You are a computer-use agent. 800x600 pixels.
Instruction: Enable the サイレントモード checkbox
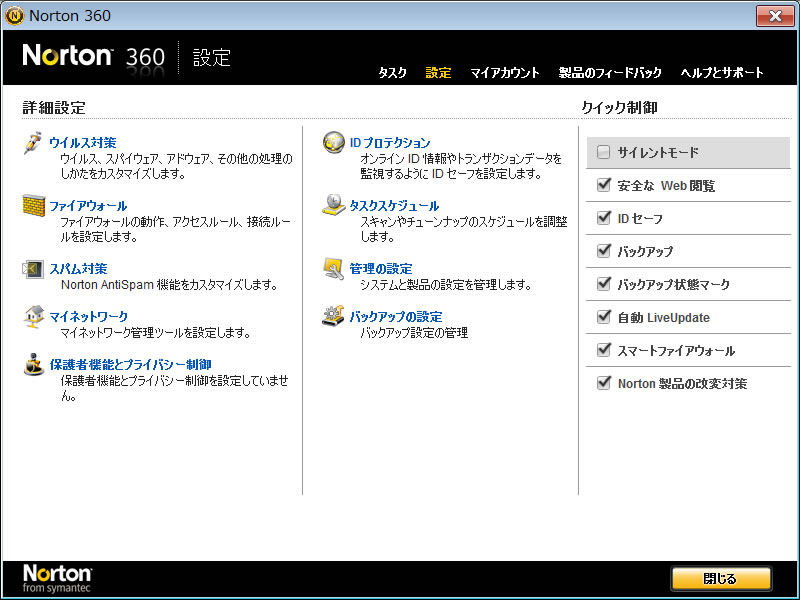click(x=603, y=153)
